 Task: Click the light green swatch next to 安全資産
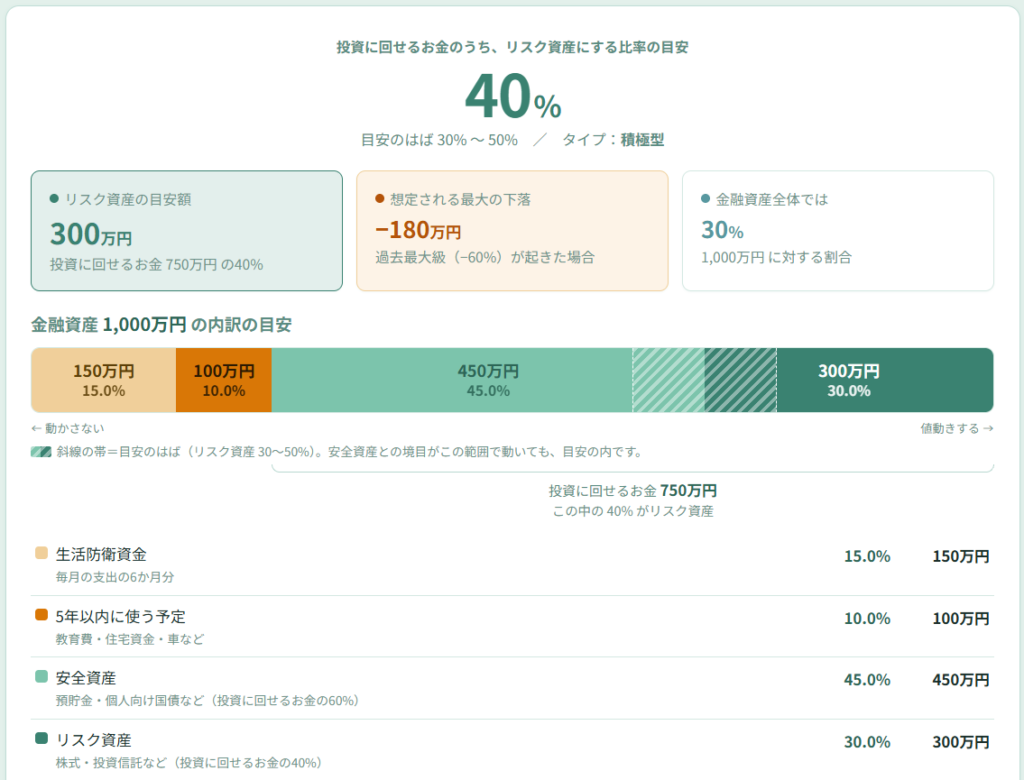[41, 677]
